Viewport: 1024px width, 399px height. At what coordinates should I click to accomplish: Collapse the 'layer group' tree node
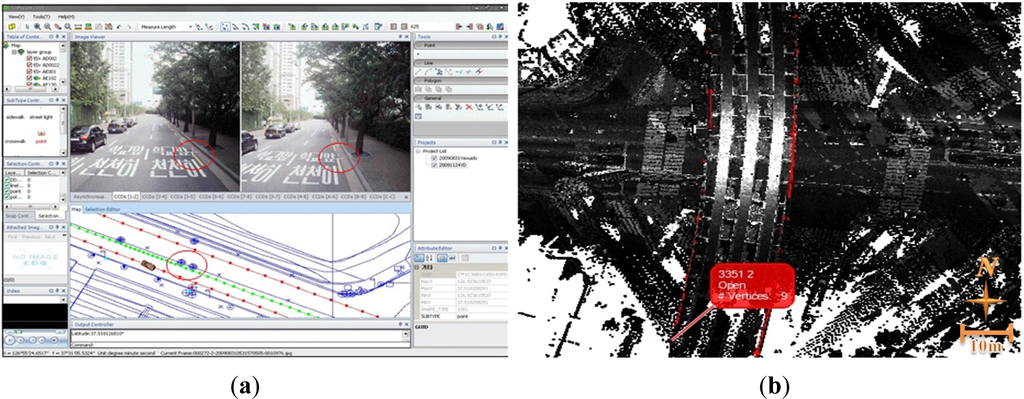tap(14, 52)
